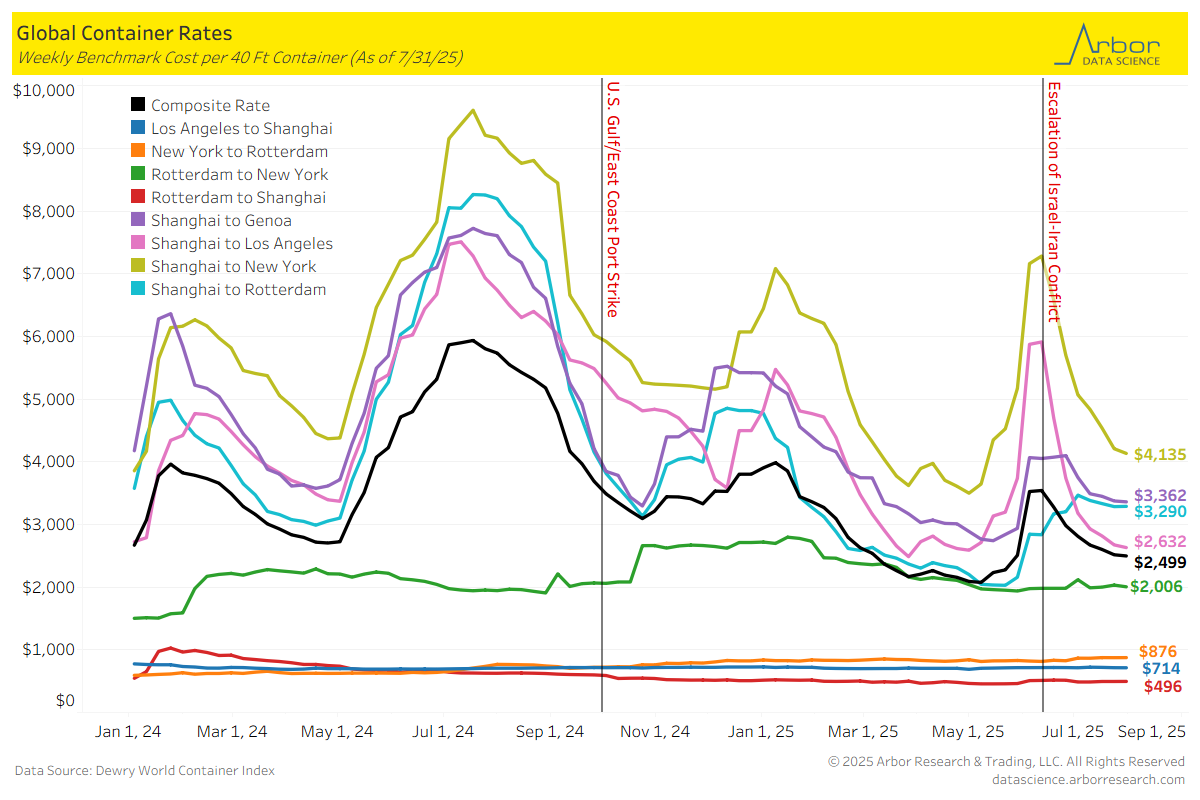The image size is (1200, 800).
Task: Click the pink Shanghai to Los Angeles swatch
Action: click(138, 243)
